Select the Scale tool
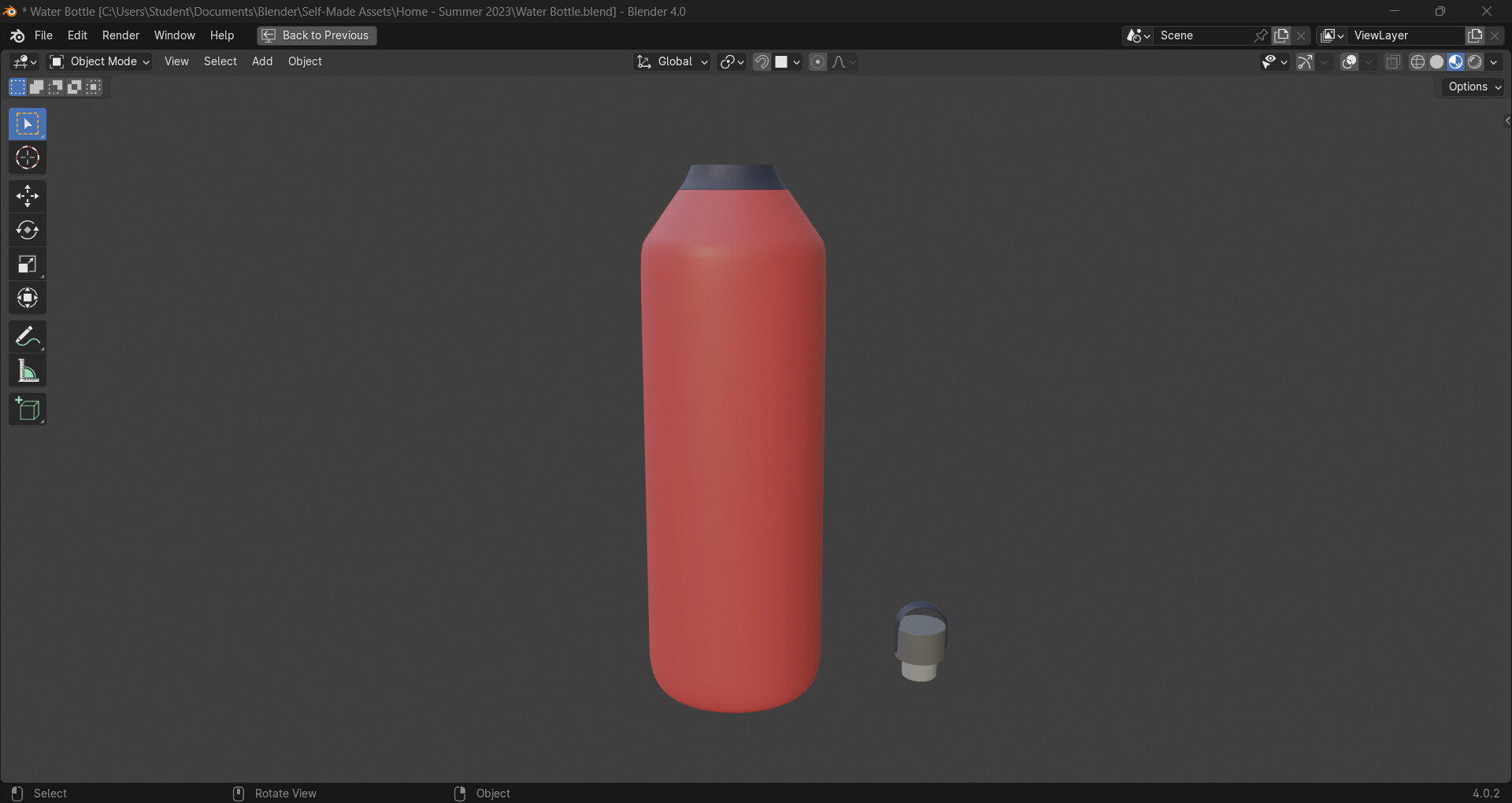The height and width of the screenshot is (803, 1512). pyautogui.click(x=28, y=264)
